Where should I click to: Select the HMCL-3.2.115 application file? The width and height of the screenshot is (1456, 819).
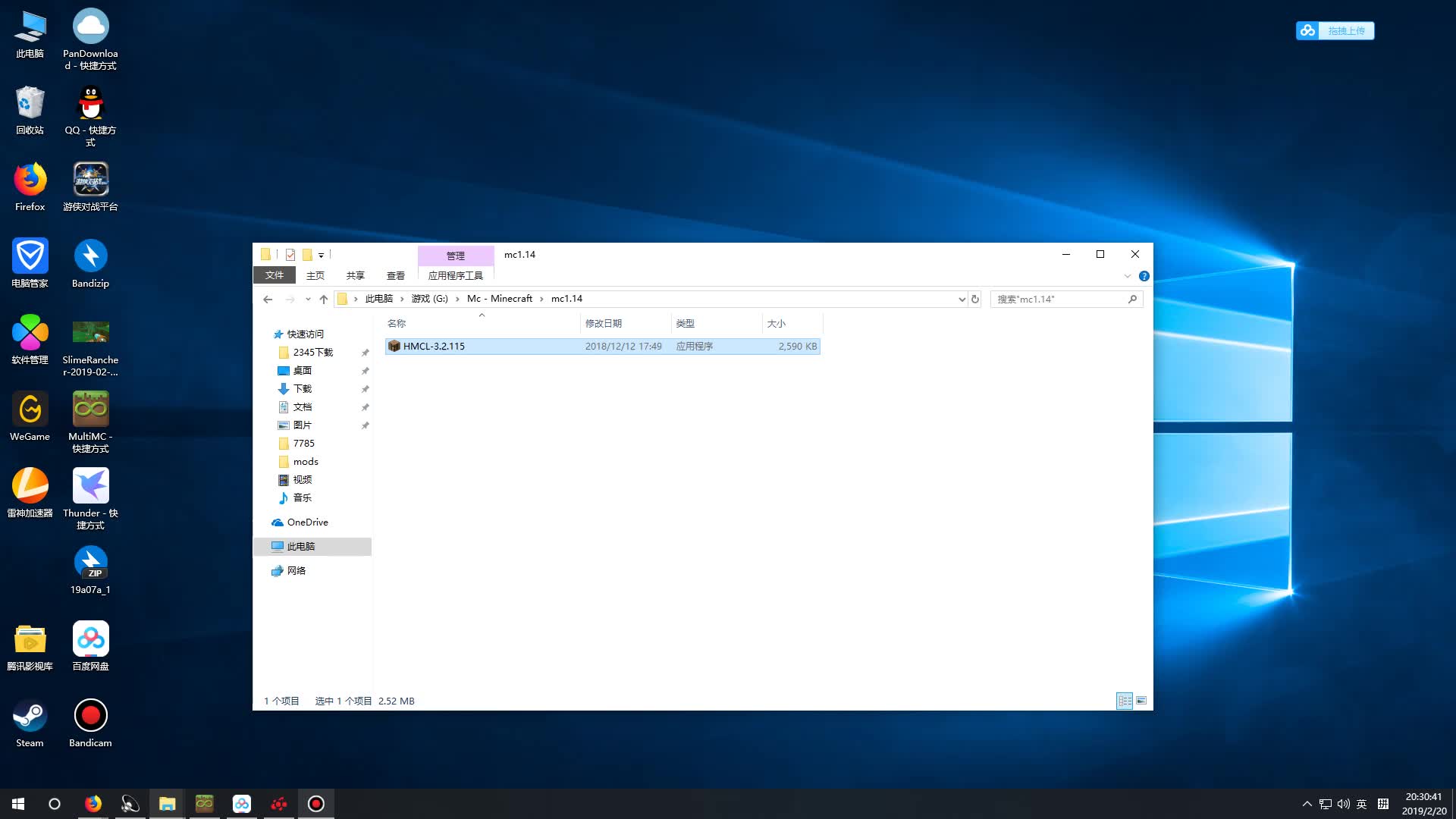click(x=434, y=346)
